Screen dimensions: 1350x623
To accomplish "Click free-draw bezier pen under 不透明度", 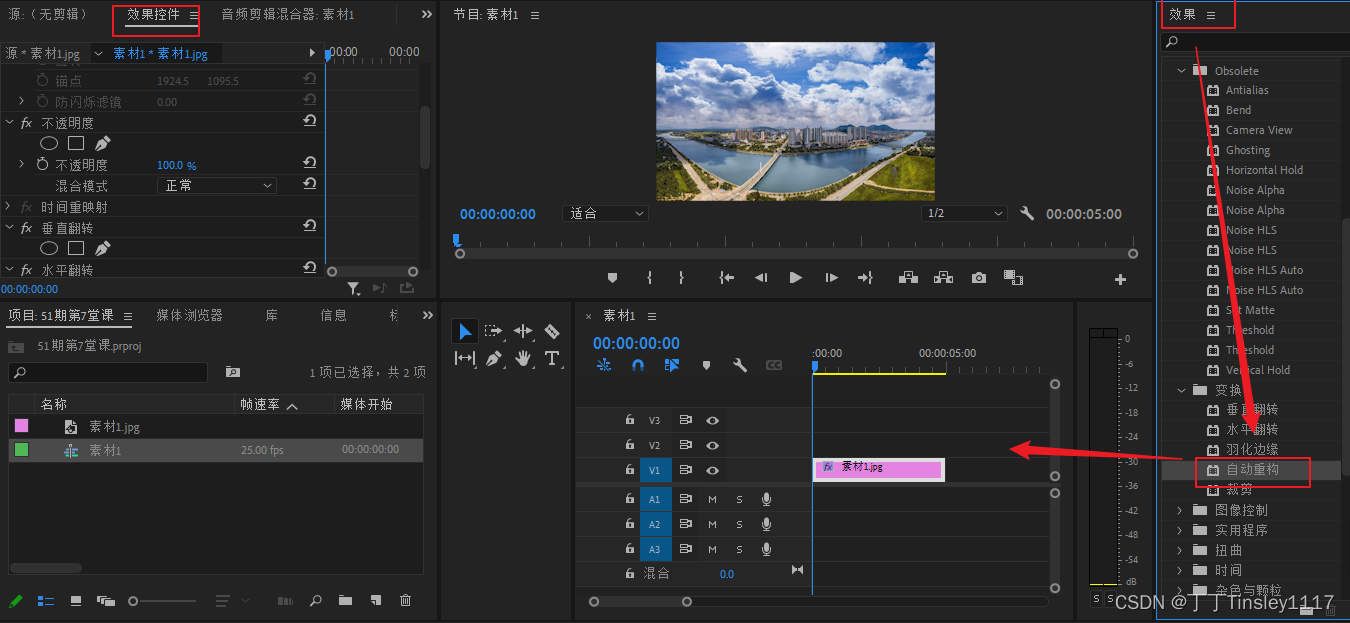I will 103,144.
